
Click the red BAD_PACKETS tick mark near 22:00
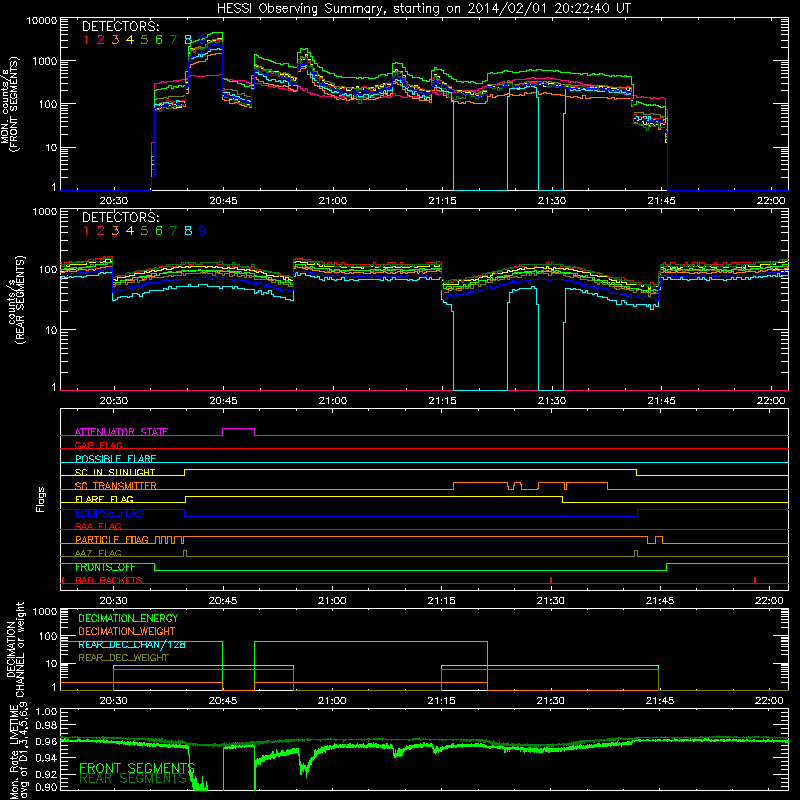pyautogui.click(x=755, y=580)
